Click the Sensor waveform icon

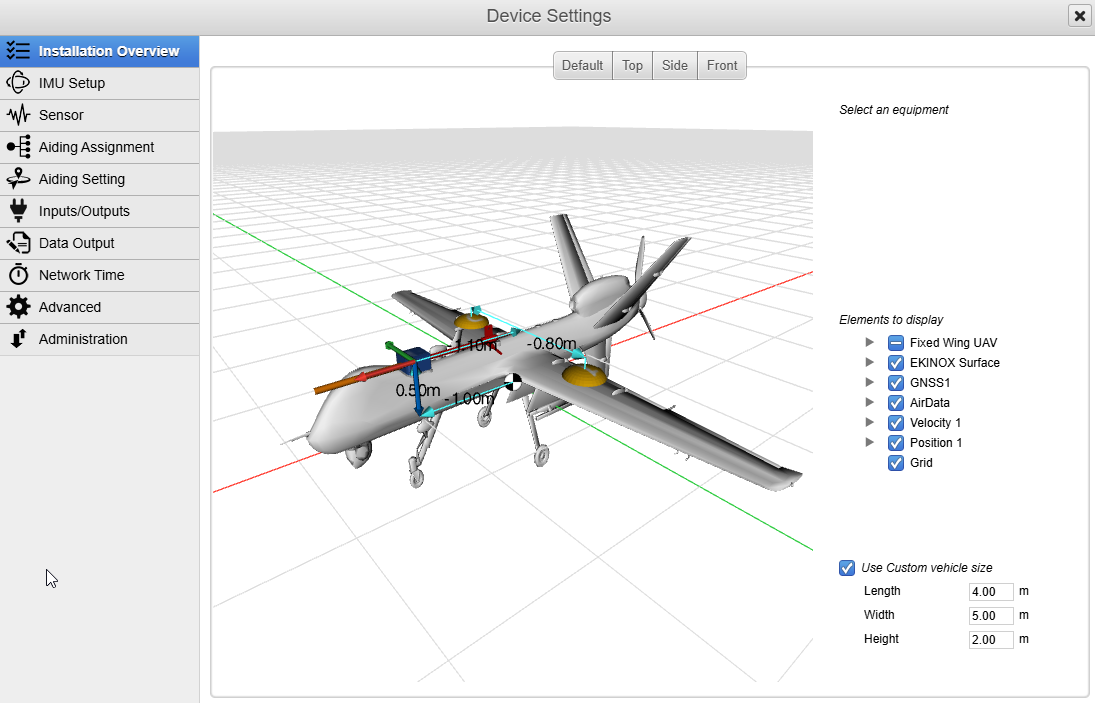19,115
